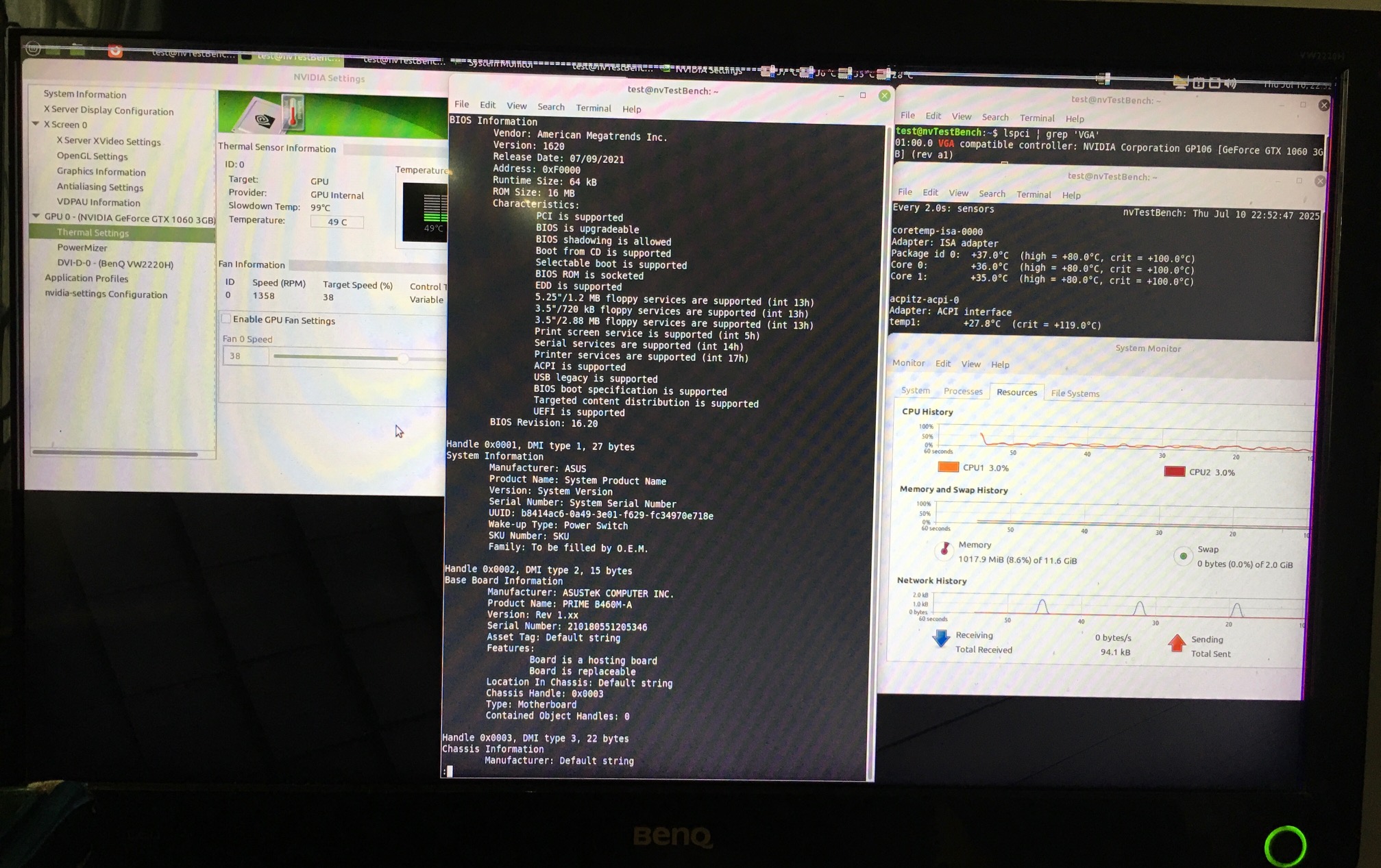Screen dimensions: 1381x868
Task: Open Terminal menu in center terminal
Action: [x=594, y=108]
